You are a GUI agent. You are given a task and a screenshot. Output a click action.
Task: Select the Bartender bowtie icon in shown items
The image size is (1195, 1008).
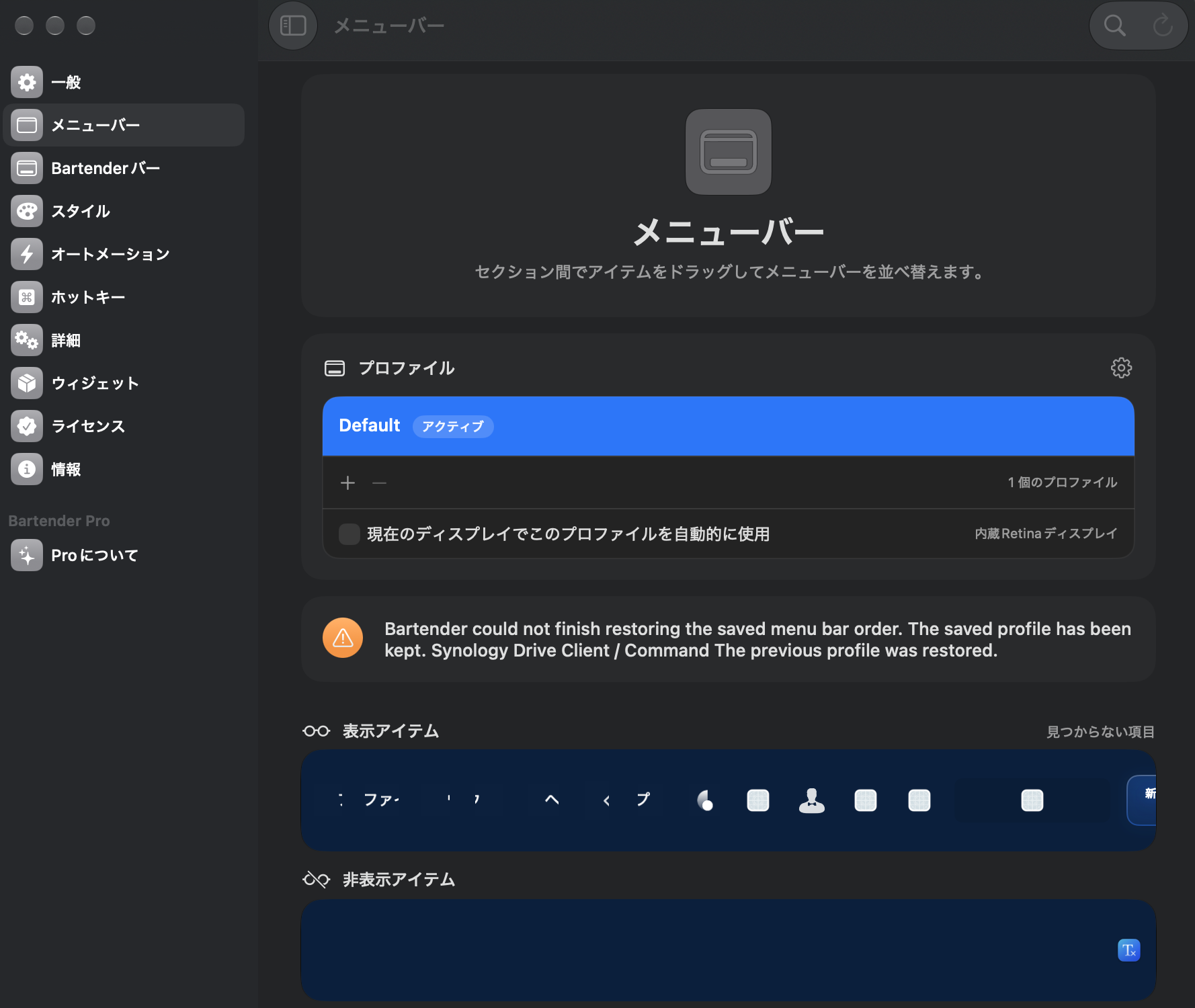coord(812,800)
